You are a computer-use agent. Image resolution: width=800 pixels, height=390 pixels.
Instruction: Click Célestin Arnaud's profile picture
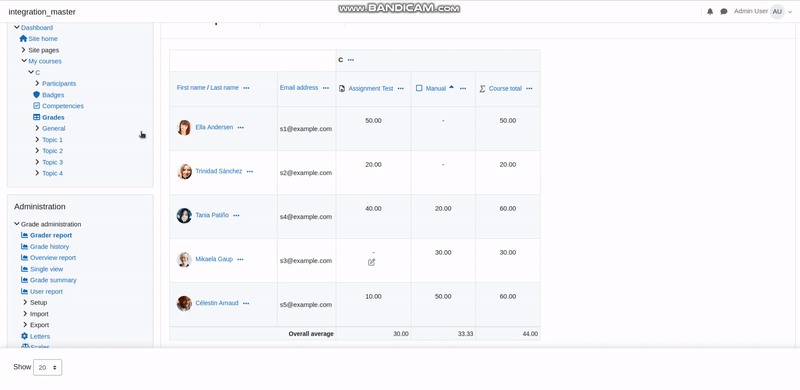click(184, 303)
